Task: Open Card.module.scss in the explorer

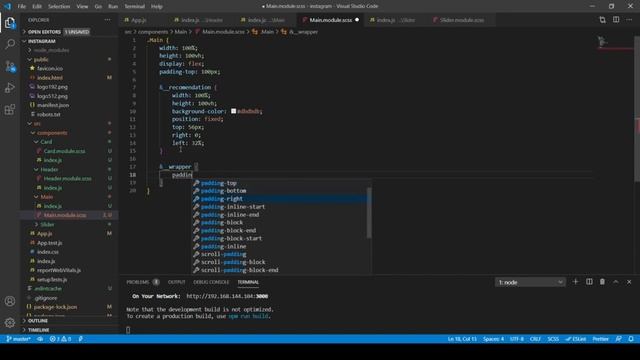Action: tap(64, 151)
